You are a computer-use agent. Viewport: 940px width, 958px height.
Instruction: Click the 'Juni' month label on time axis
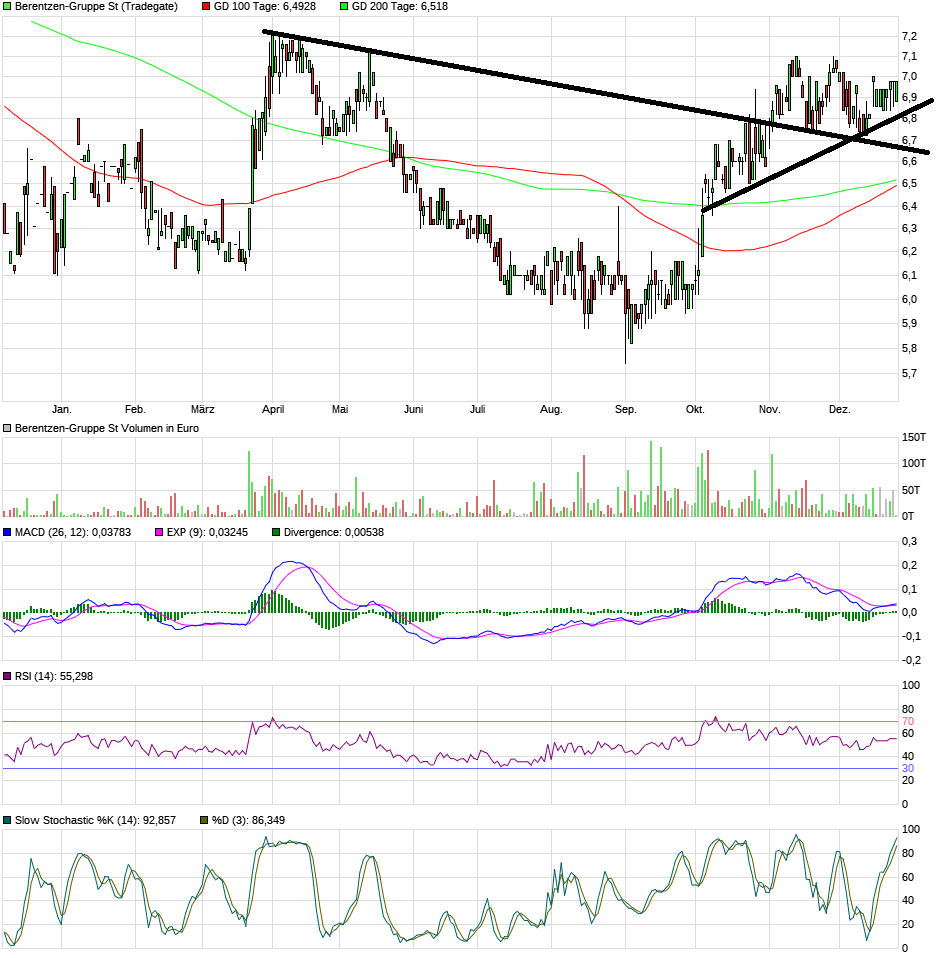(414, 409)
